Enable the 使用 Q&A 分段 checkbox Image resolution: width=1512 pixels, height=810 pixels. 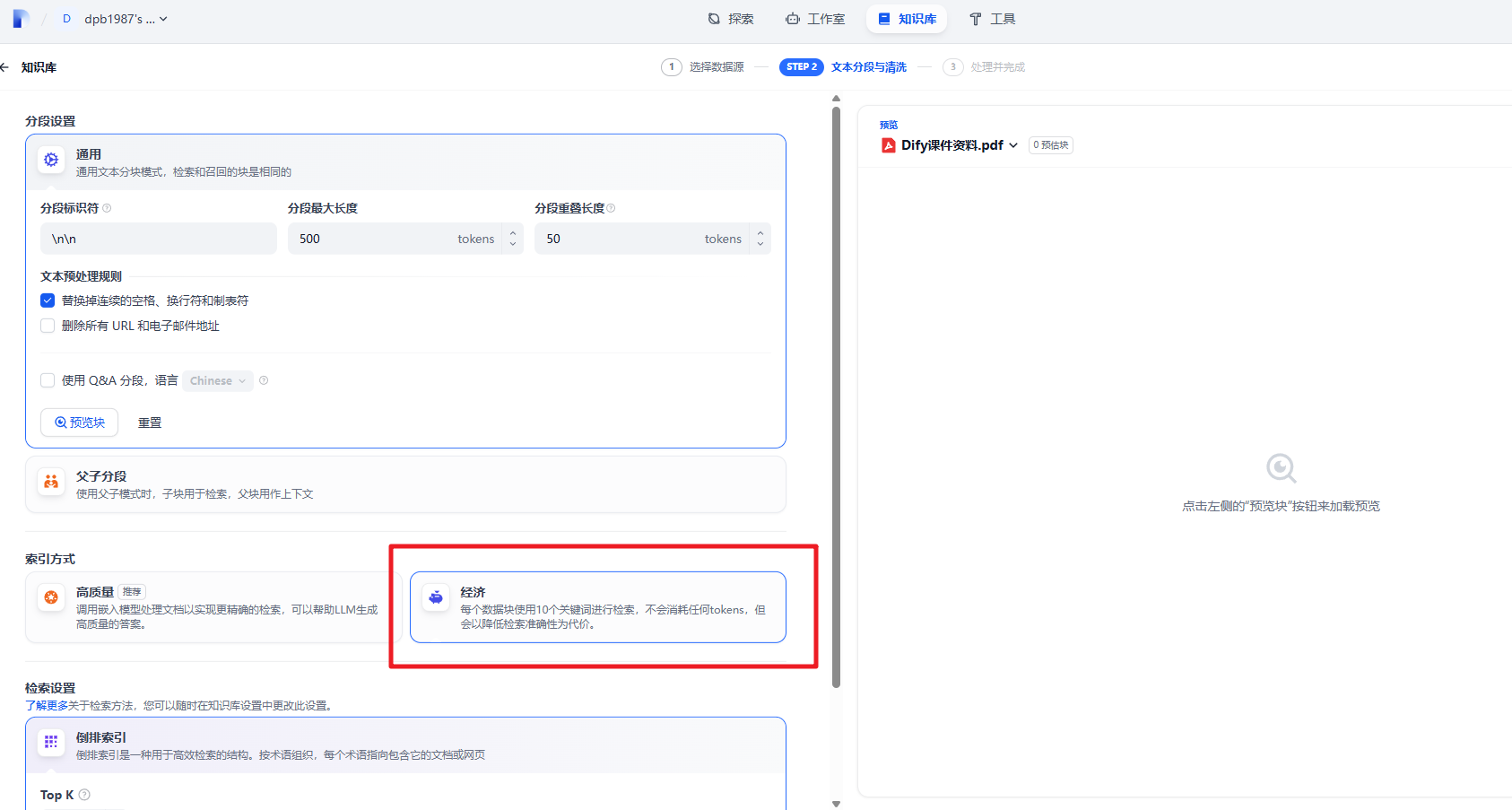[48, 380]
